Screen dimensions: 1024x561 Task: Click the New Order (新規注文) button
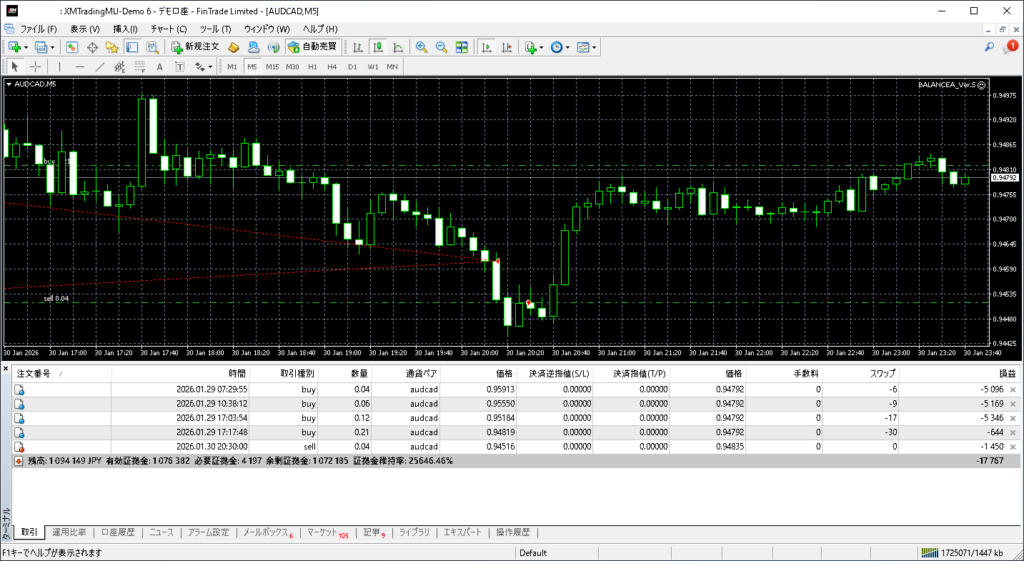point(197,47)
